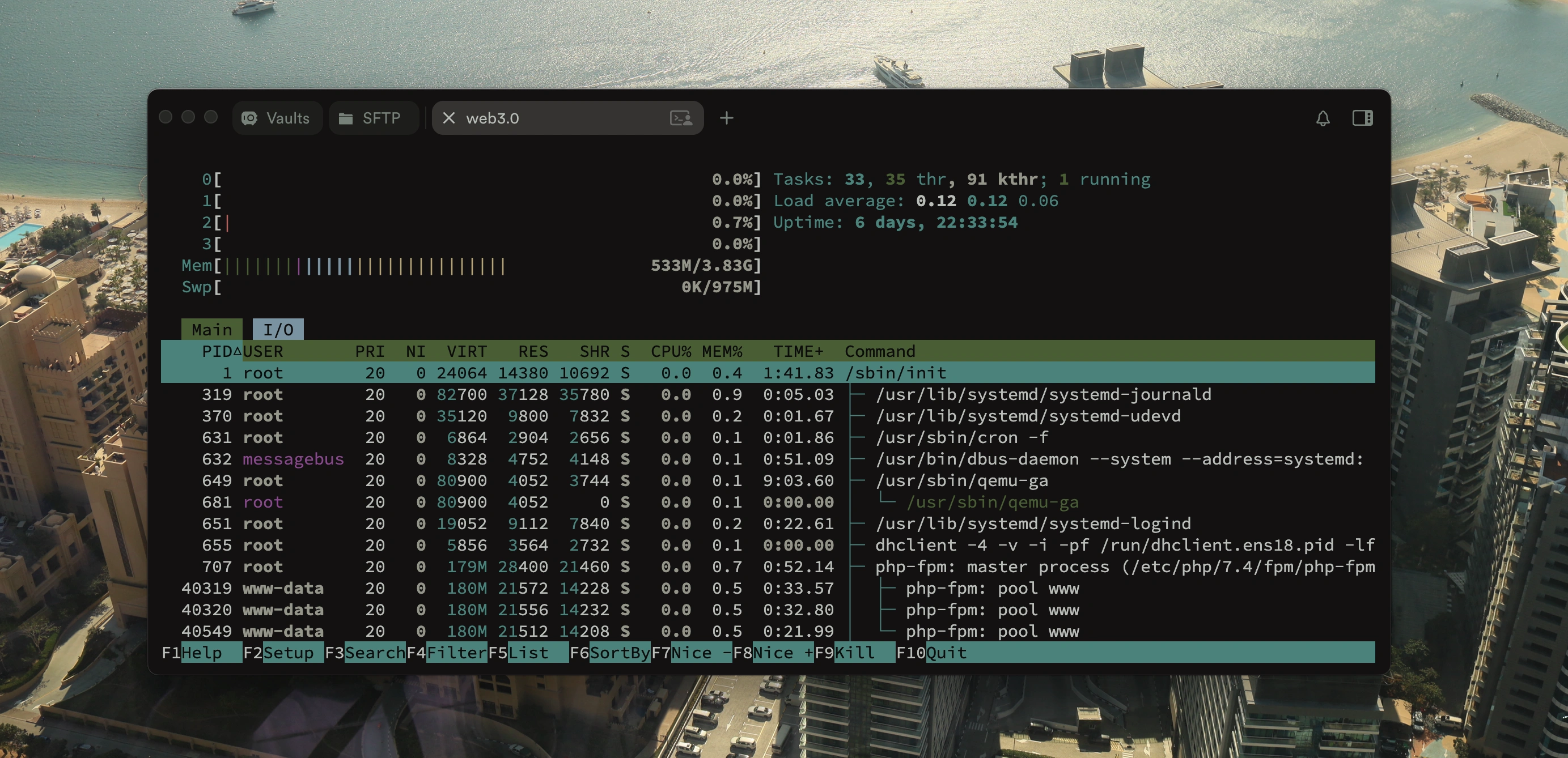Close the web3.0 tab with the X
Viewport: 1568px width, 758px height.
pyautogui.click(x=448, y=118)
